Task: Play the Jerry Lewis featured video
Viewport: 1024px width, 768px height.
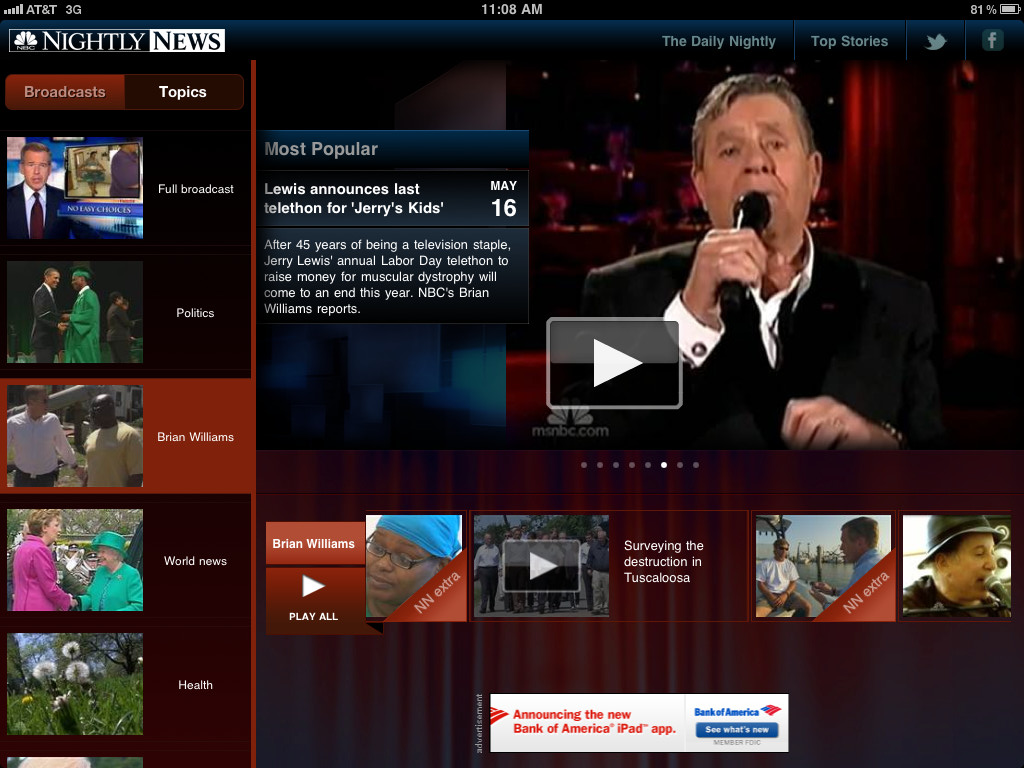Action: [615, 363]
